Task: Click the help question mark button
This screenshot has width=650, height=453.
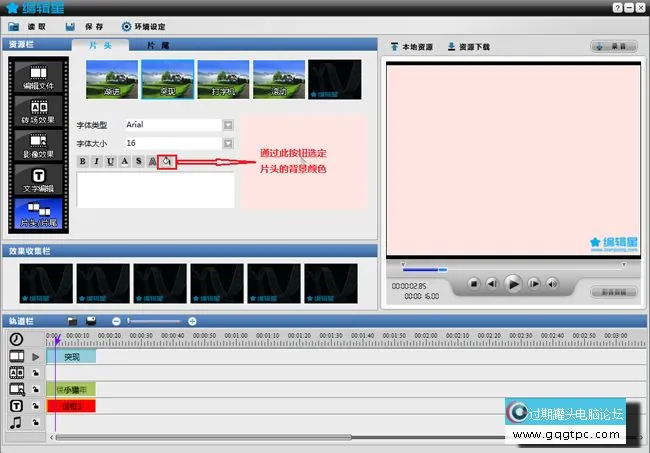Action: (617, 8)
